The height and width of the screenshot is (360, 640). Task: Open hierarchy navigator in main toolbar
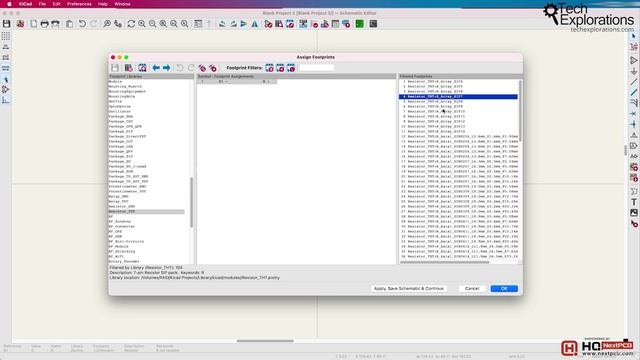click(x=198, y=24)
